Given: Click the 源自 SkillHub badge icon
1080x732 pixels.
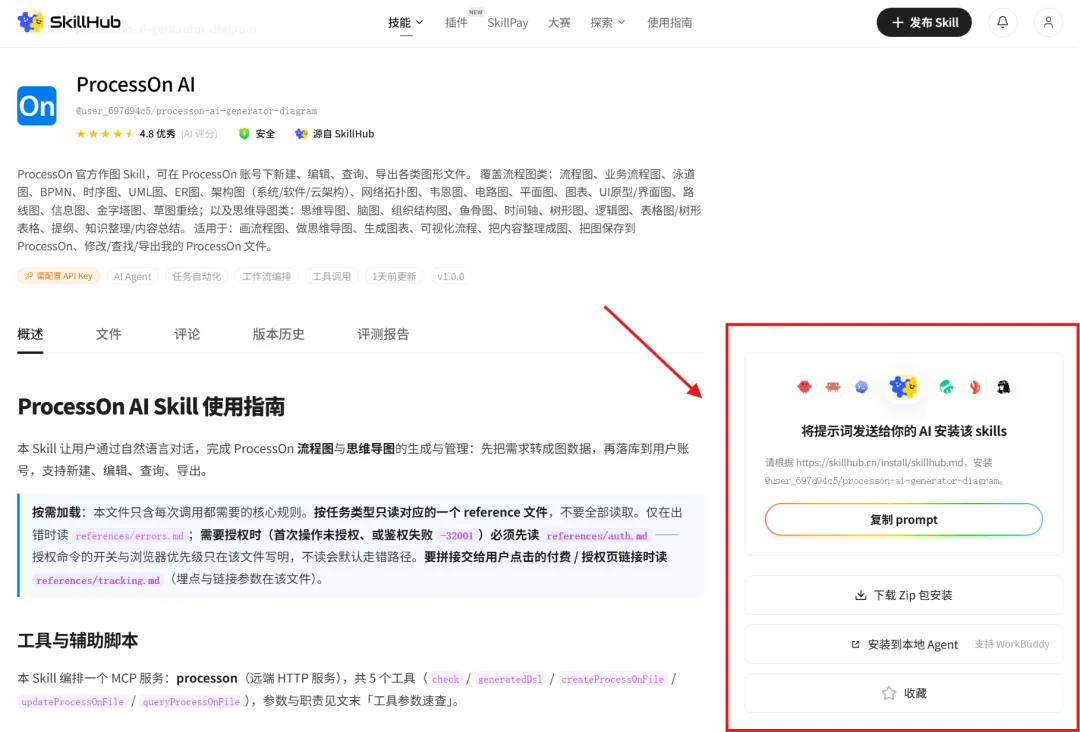Looking at the screenshot, I should tap(301, 134).
